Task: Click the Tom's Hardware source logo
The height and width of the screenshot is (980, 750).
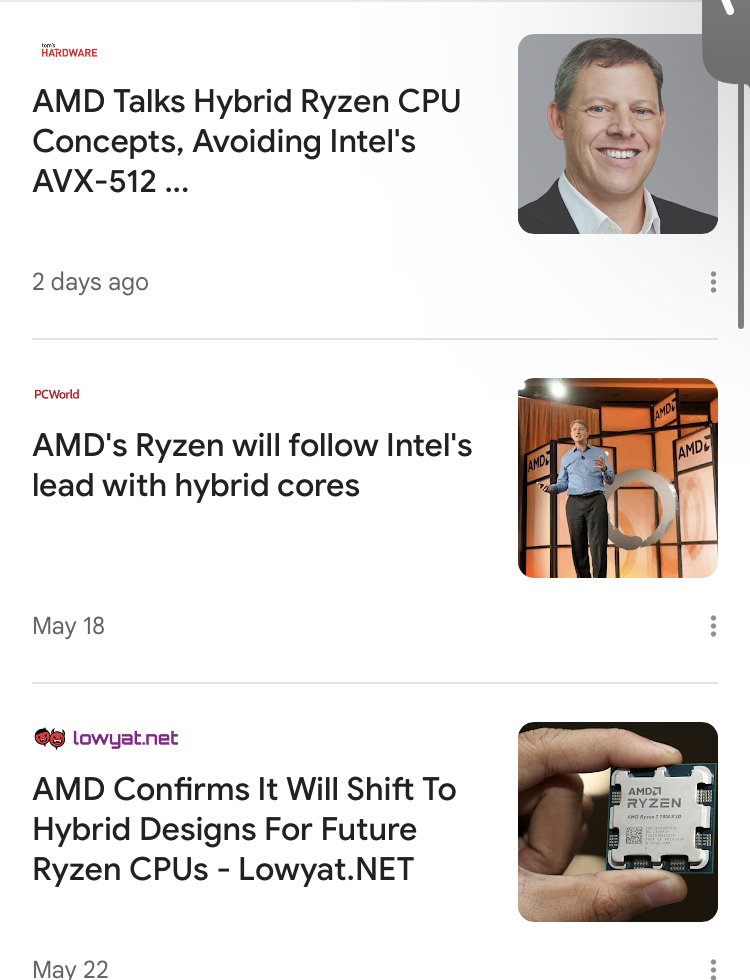Action: [69, 50]
